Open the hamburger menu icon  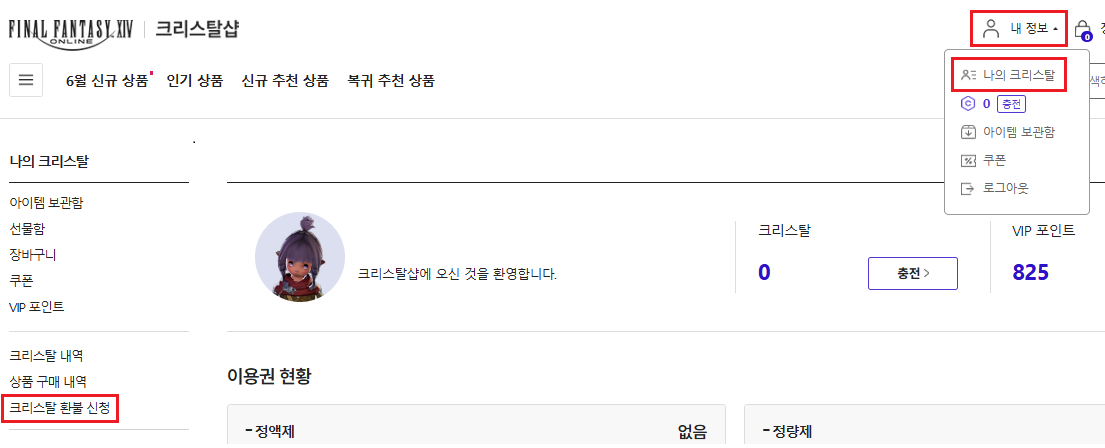tap(26, 80)
